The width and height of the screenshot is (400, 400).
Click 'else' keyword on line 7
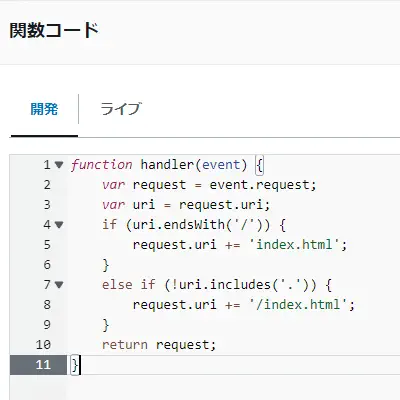pos(117,285)
